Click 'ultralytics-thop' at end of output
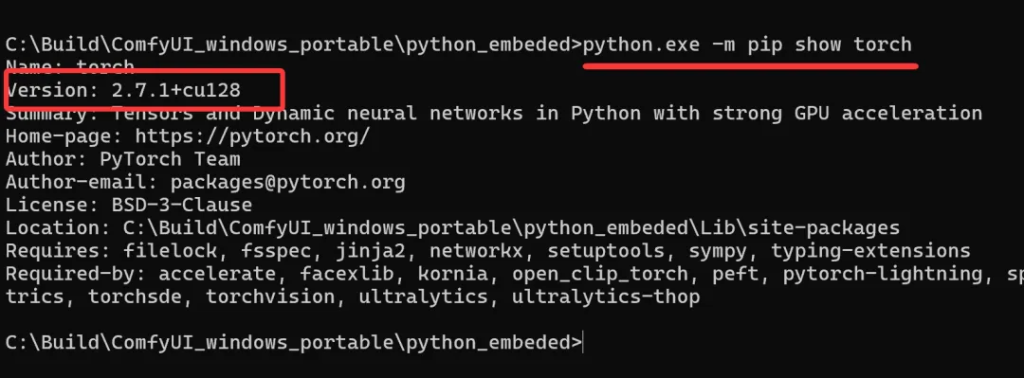Screen dimensions: 1024x378 605,296
